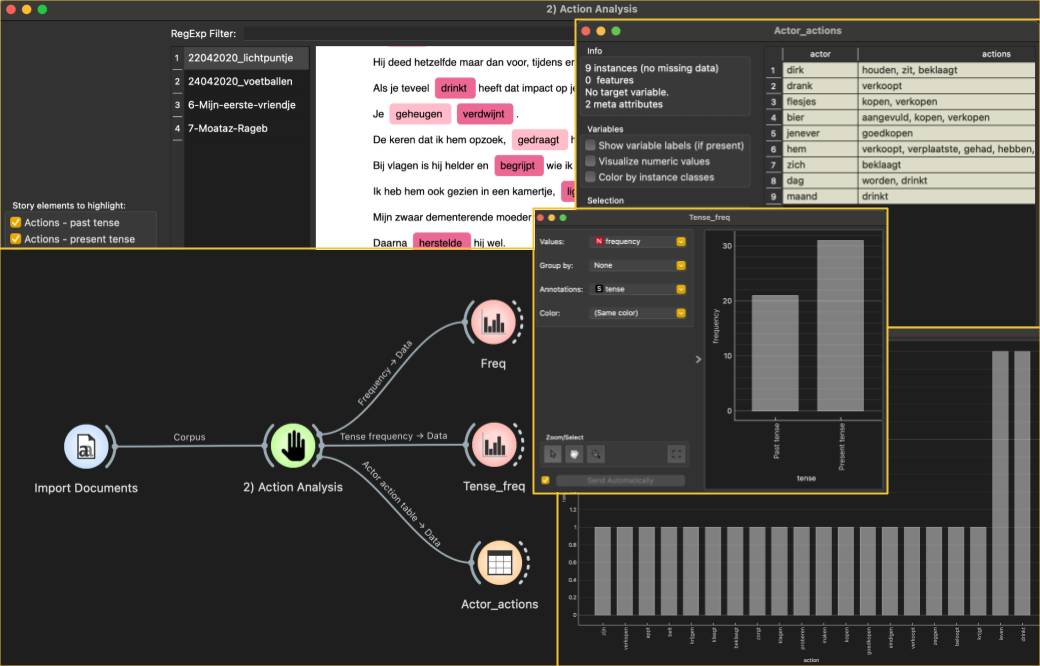Click the Past tense bar in chart
Viewport: 1040px width, 666px height.
click(775, 353)
